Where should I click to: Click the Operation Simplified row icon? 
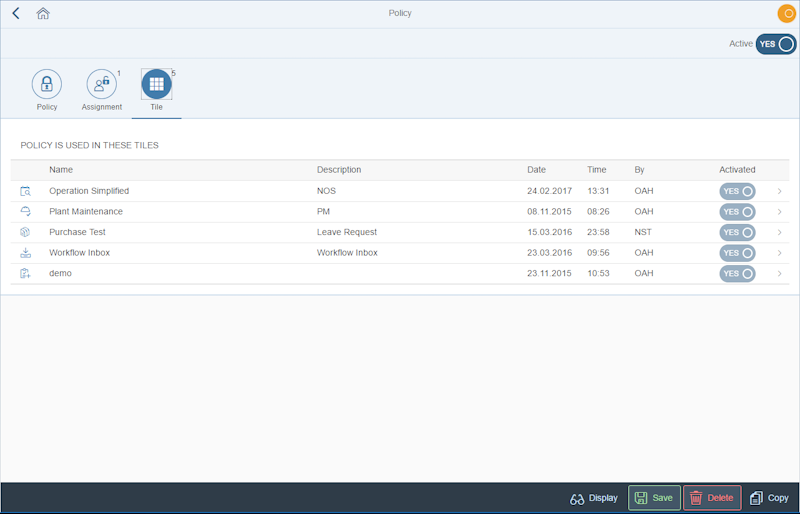pyautogui.click(x=26, y=191)
